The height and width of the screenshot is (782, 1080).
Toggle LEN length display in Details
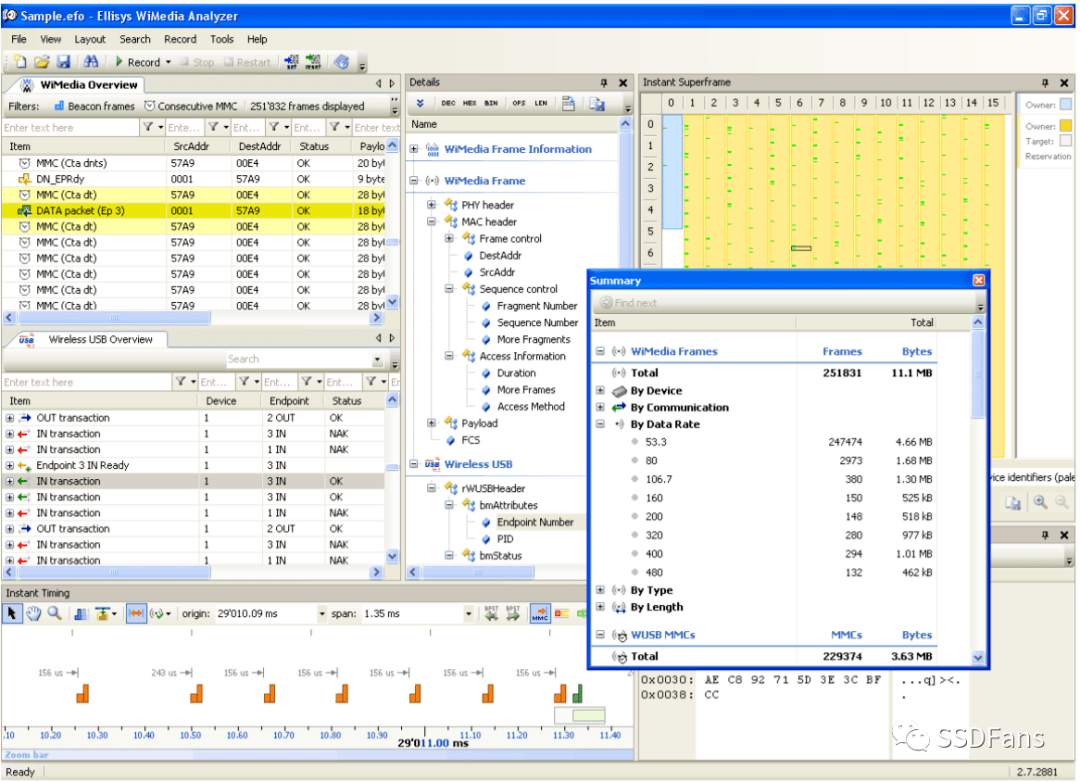pyautogui.click(x=541, y=103)
